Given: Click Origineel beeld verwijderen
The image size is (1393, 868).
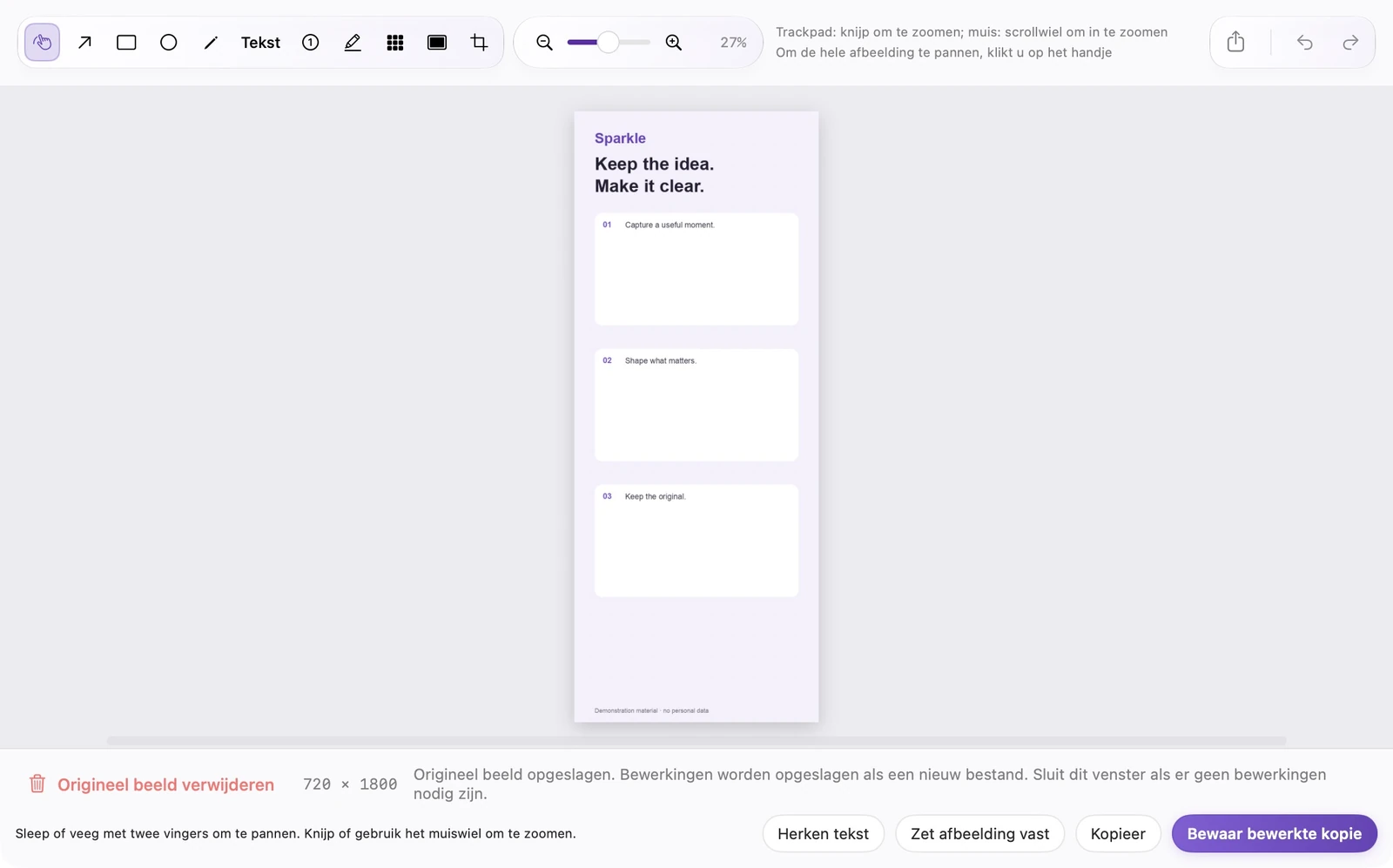Looking at the screenshot, I should (x=151, y=784).
